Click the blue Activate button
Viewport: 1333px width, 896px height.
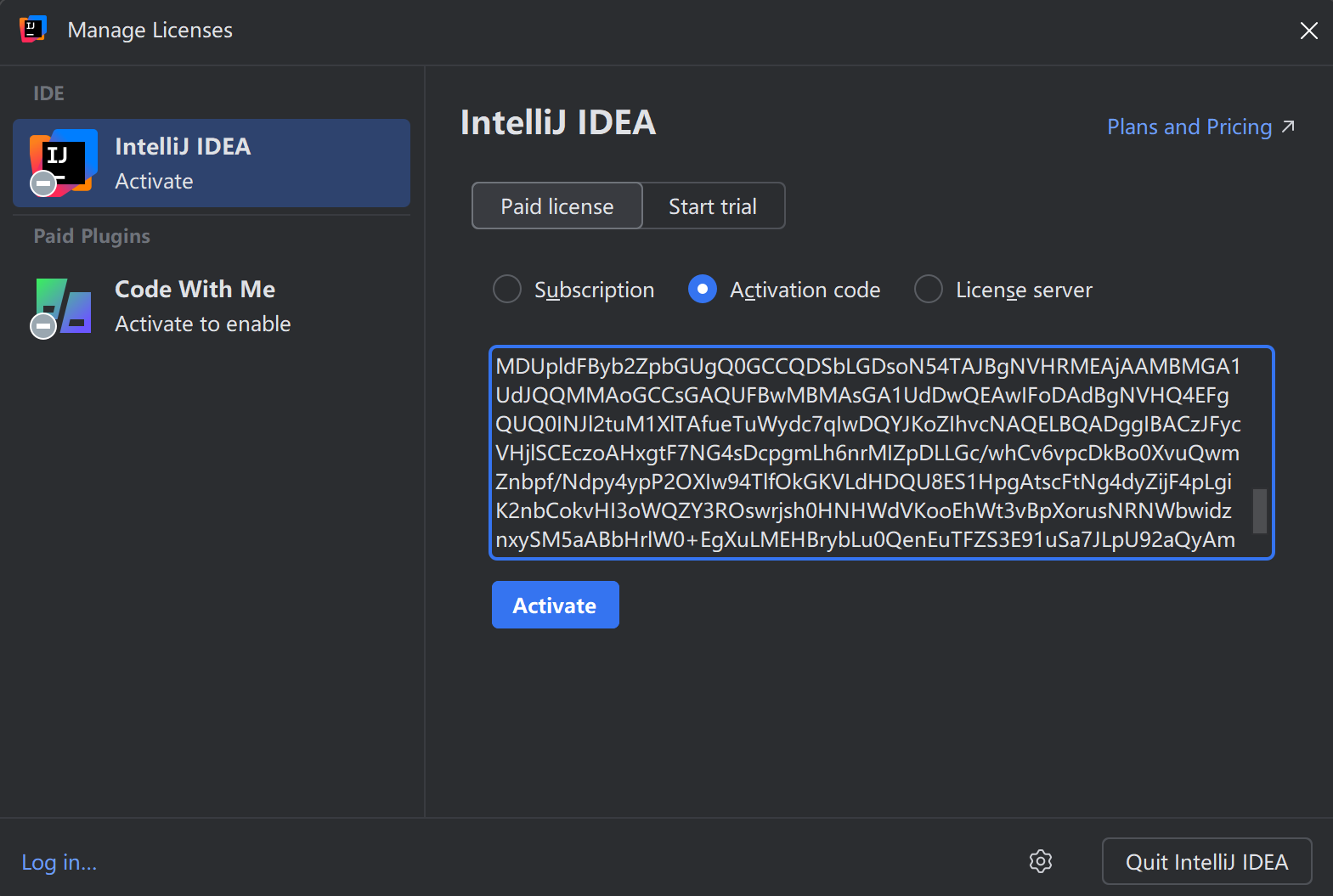click(555, 605)
